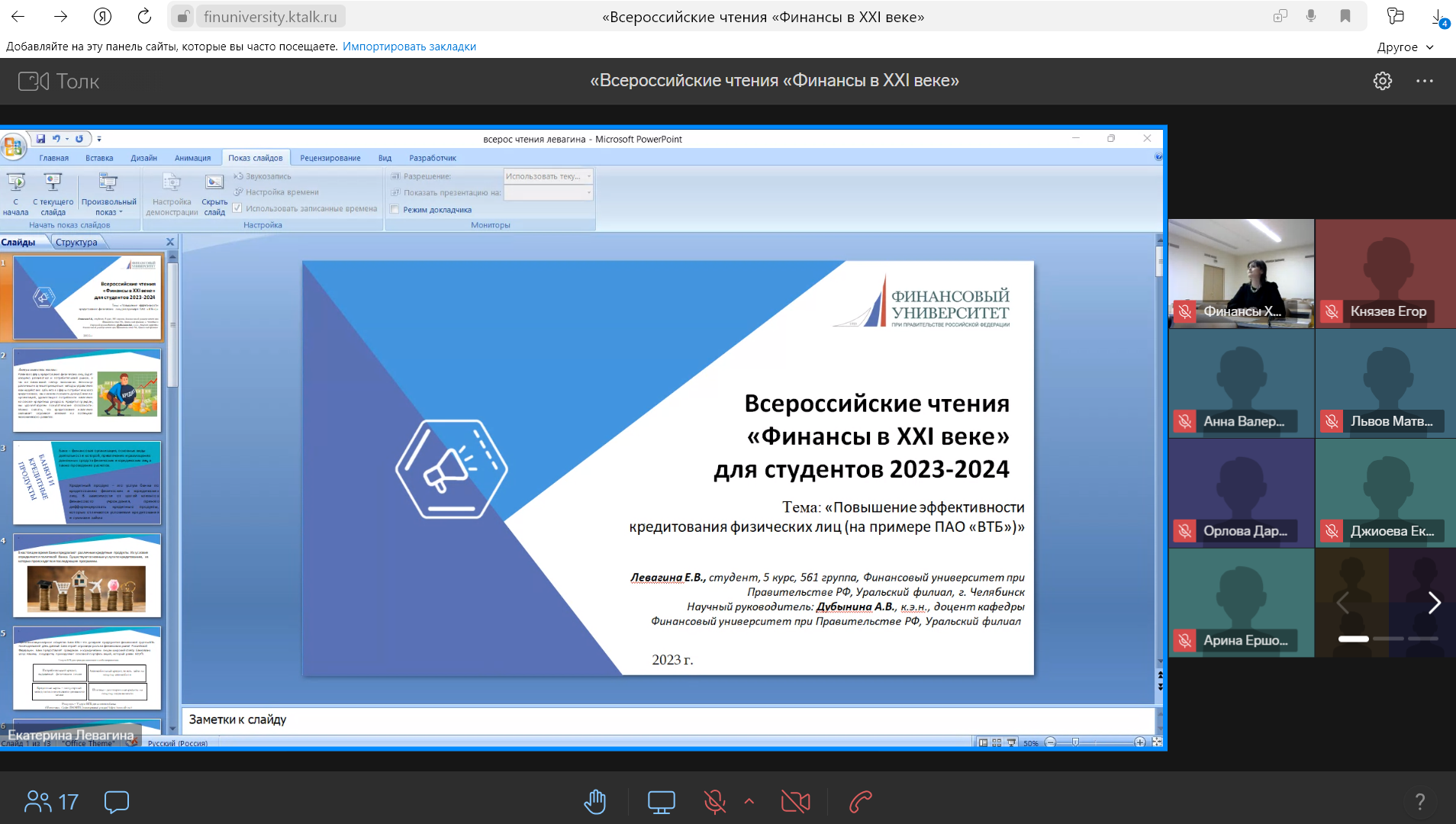The width and height of the screenshot is (1456, 824).
Task: Click Настройка демонстрации button
Action: coord(172,194)
